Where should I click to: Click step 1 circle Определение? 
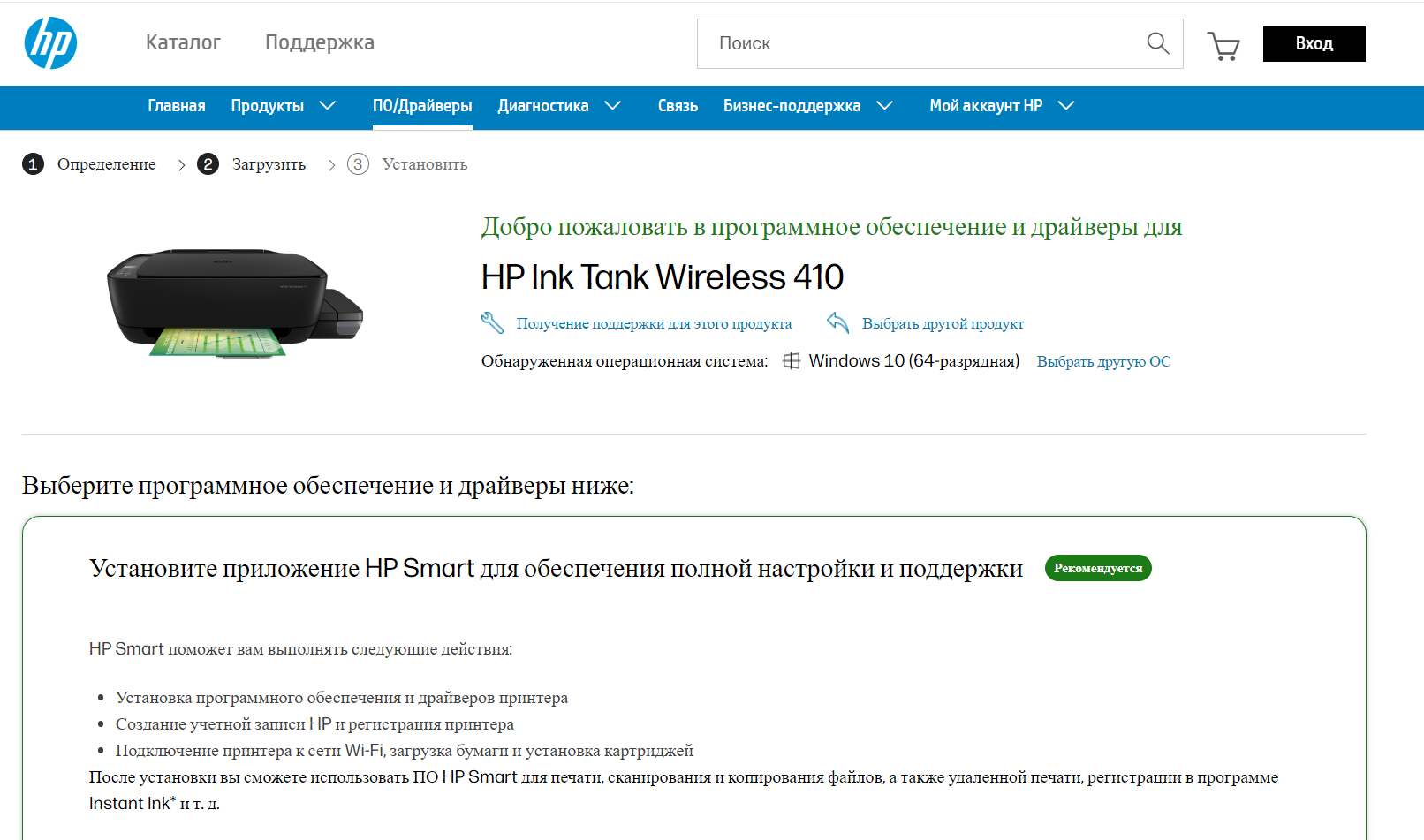(33, 164)
